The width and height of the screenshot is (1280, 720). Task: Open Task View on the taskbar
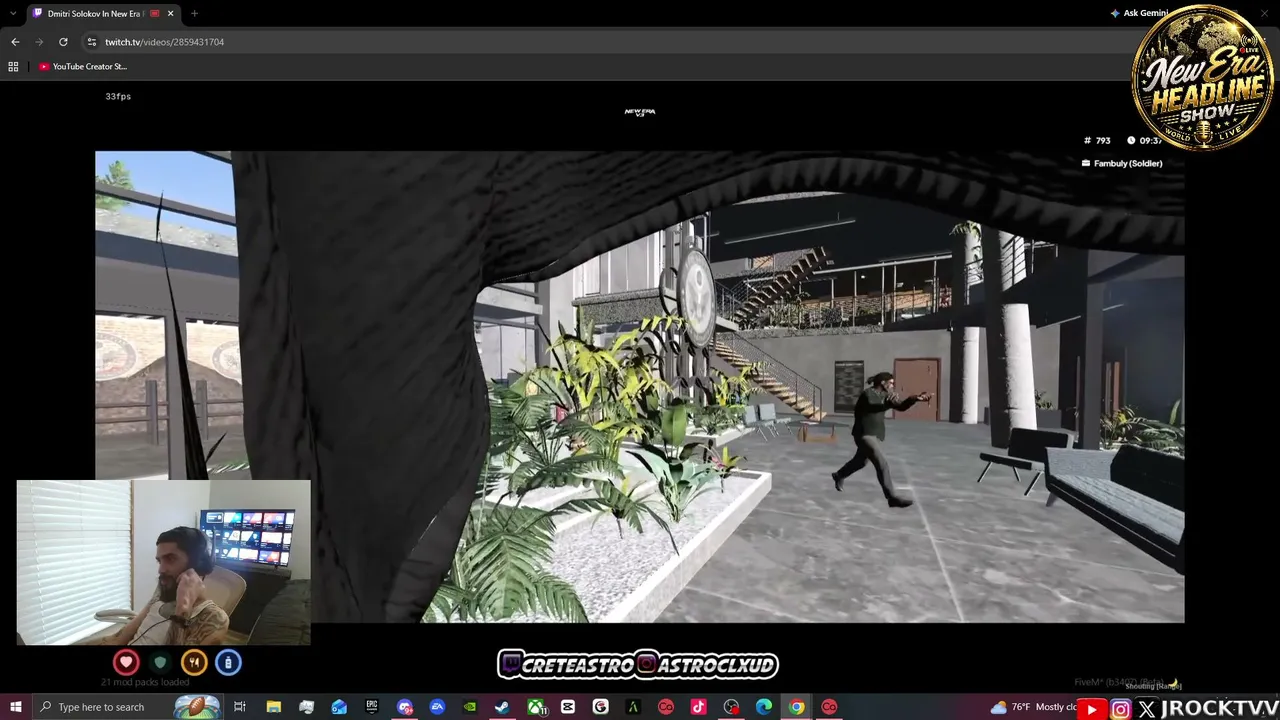tap(240, 707)
